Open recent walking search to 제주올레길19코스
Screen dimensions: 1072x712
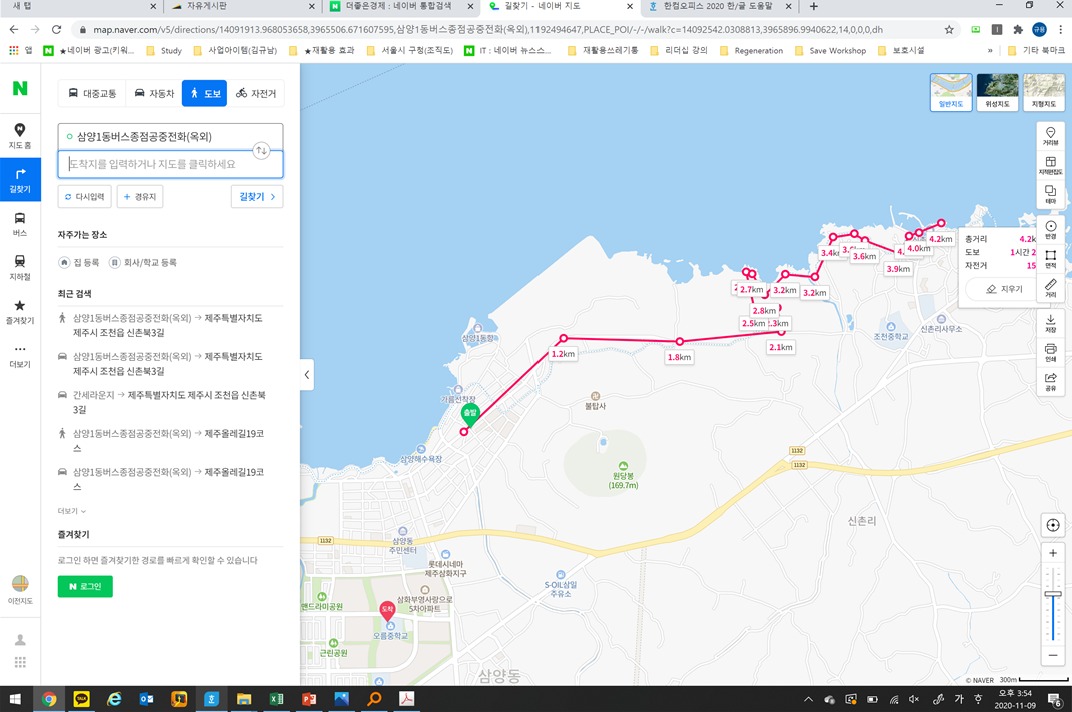pos(168,440)
